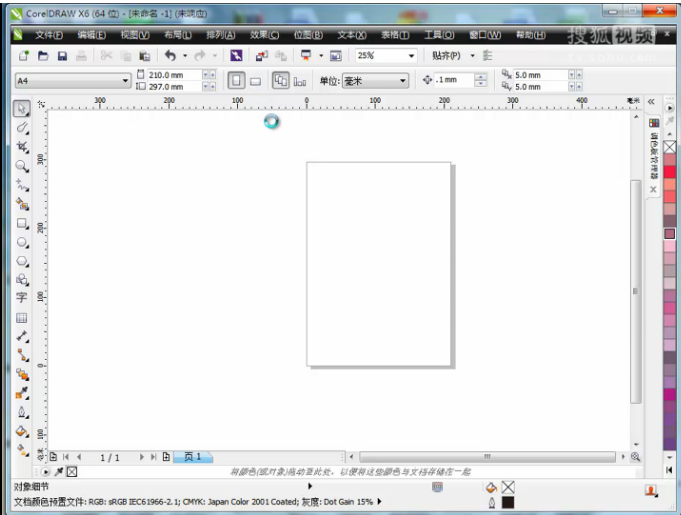
Task: Click the horizontal scrollbar thumb
Action: point(487,457)
